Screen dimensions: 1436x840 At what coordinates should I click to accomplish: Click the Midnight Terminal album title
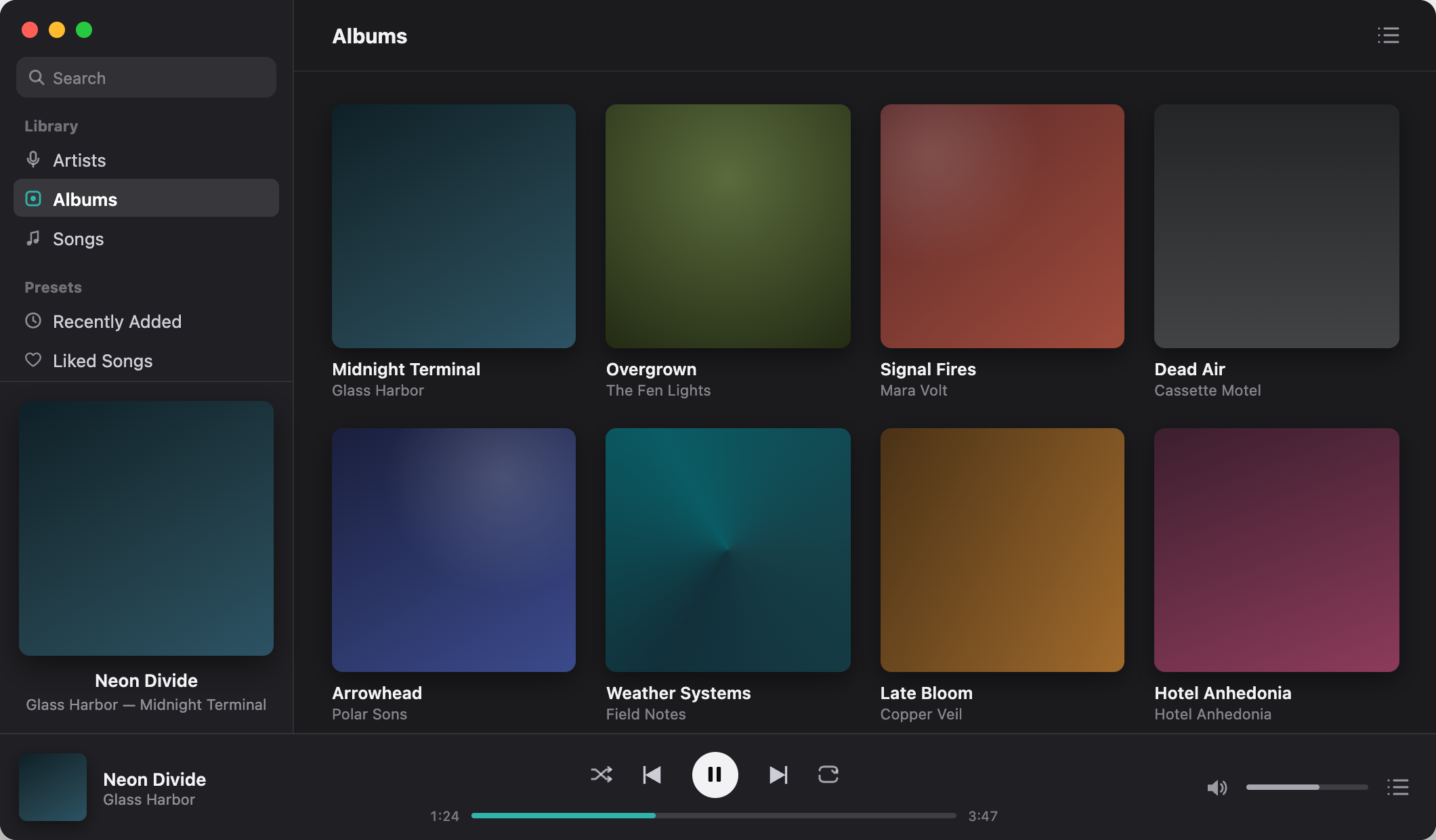coord(406,369)
